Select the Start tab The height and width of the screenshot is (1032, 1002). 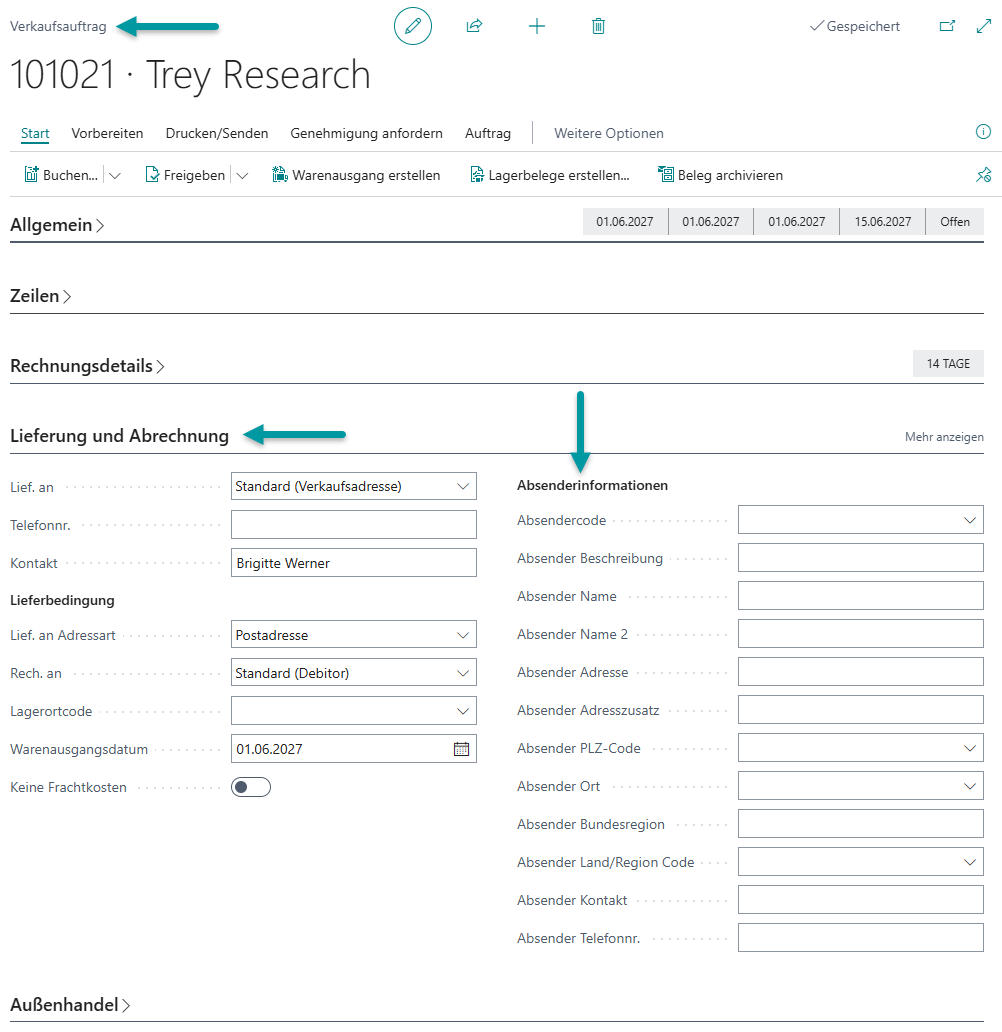[35, 133]
